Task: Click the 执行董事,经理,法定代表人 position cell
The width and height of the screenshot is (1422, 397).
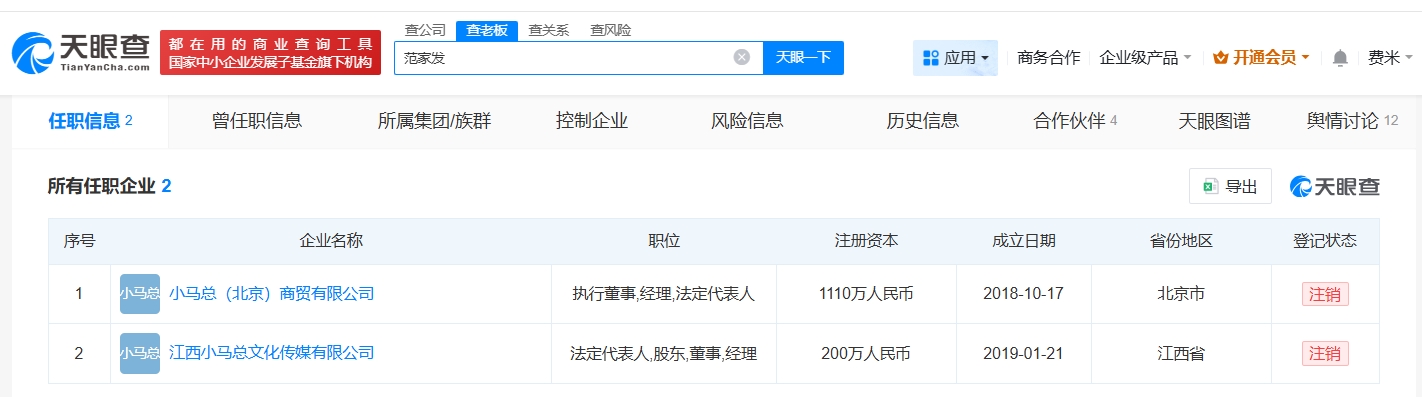Action: (x=664, y=294)
